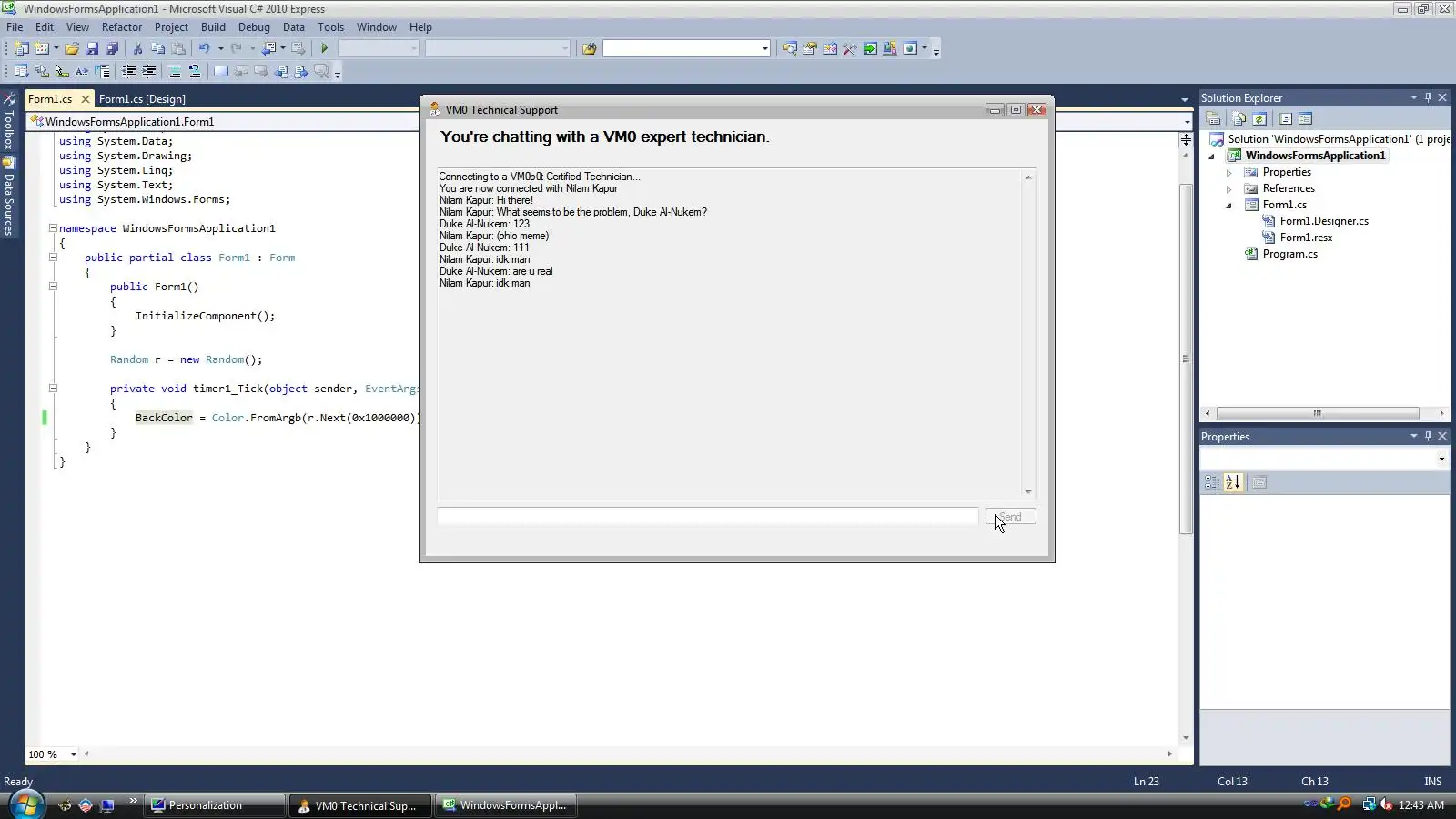Click the taskbar clock showing 12:43 AM
The width and height of the screenshot is (1456, 819).
(1421, 805)
